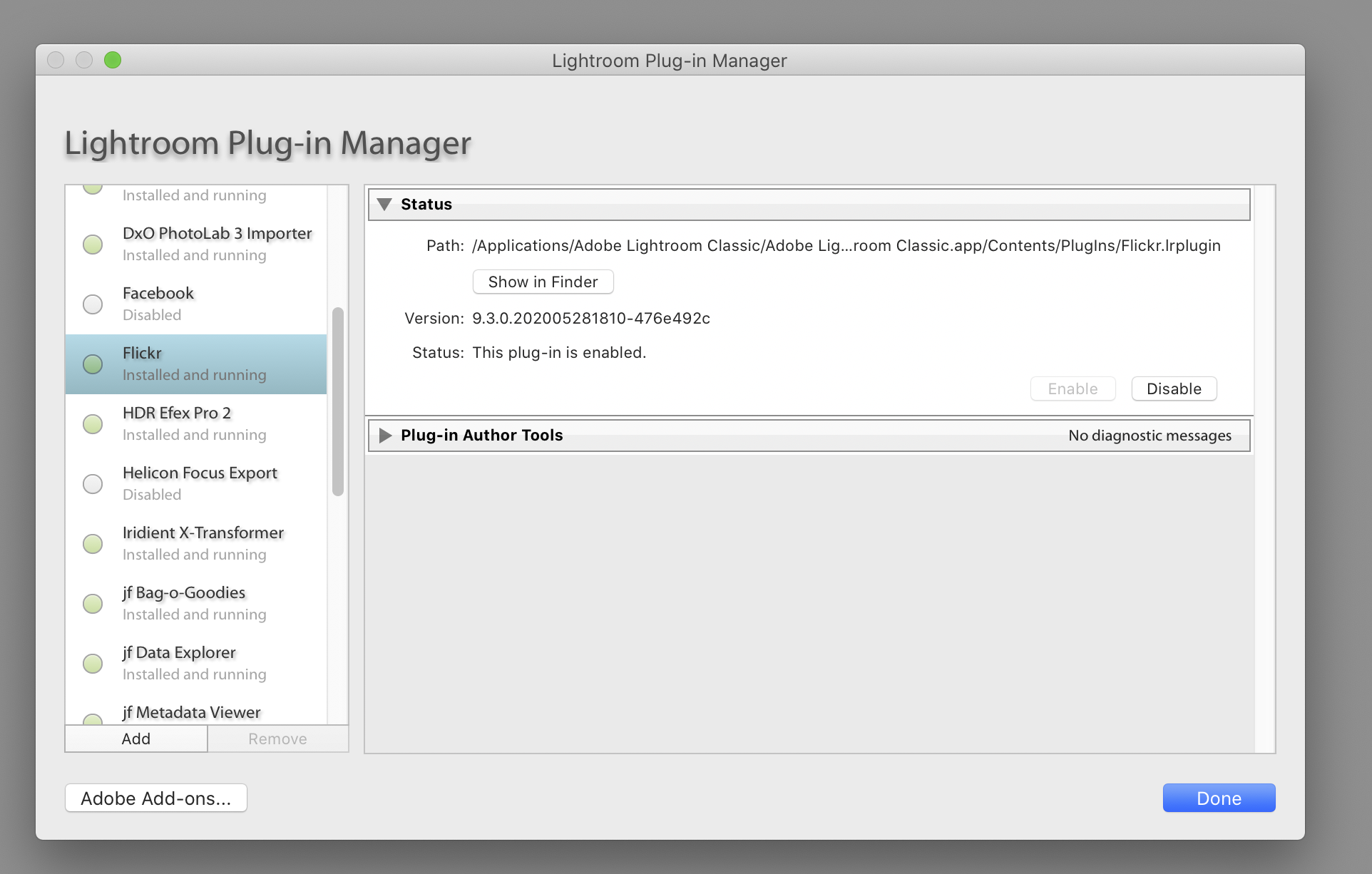Click the gray status dot beside Facebook
Viewport: 1372px width, 874px height.
93,304
